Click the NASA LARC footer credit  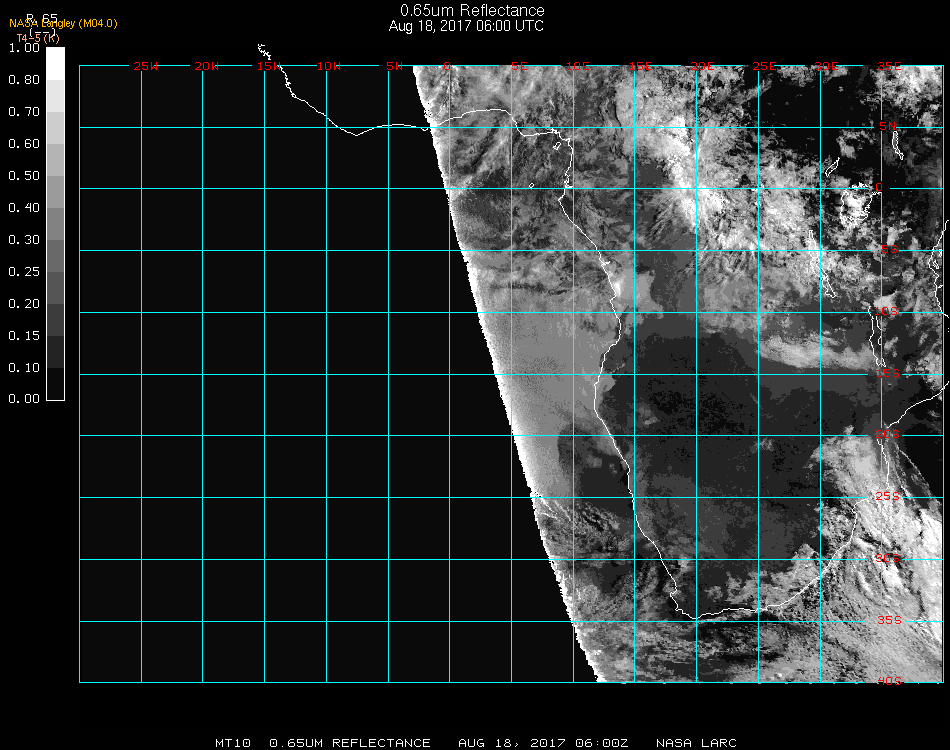pos(696,743)
